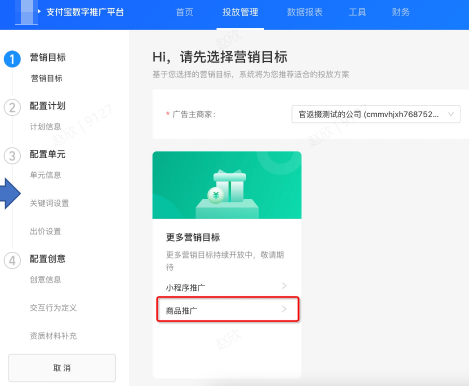Open 营销目标 sub-step in sidebar
Image resolution: width=469 pixels, height=386 pixels.
point(46,78)
